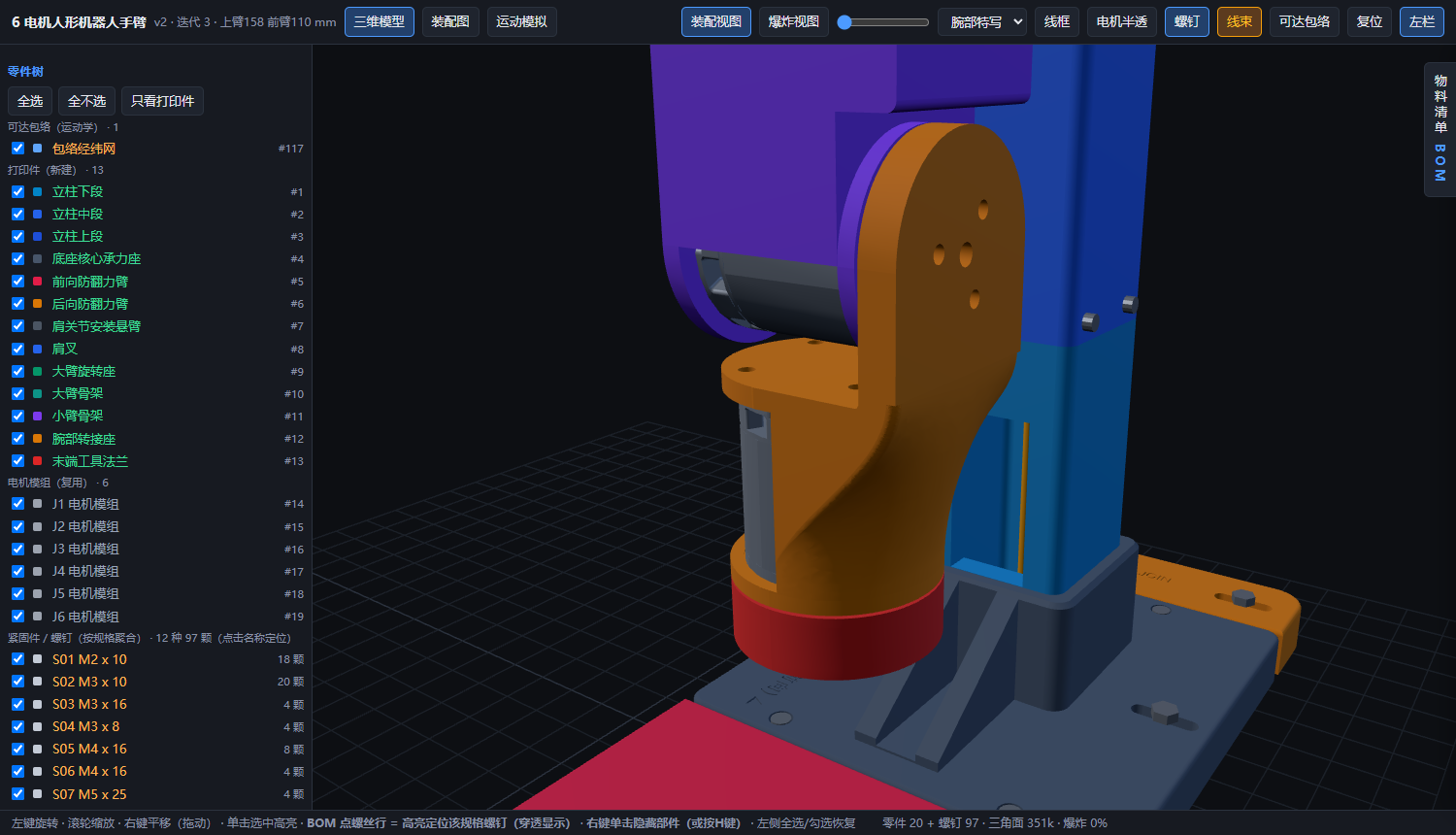Viewport: 1456px width, 835px height.
Task: Toggle the 螺钉 screws display button
Action: pos(1186,21)
